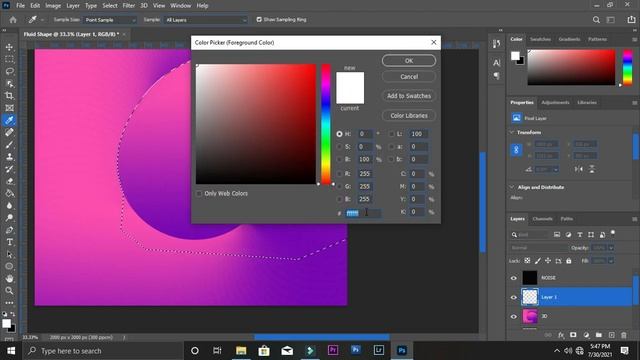Screen dimensions: 640x360
Task: Select the Eyedropper tool in toolbar
Action: [x=9, y=120]
